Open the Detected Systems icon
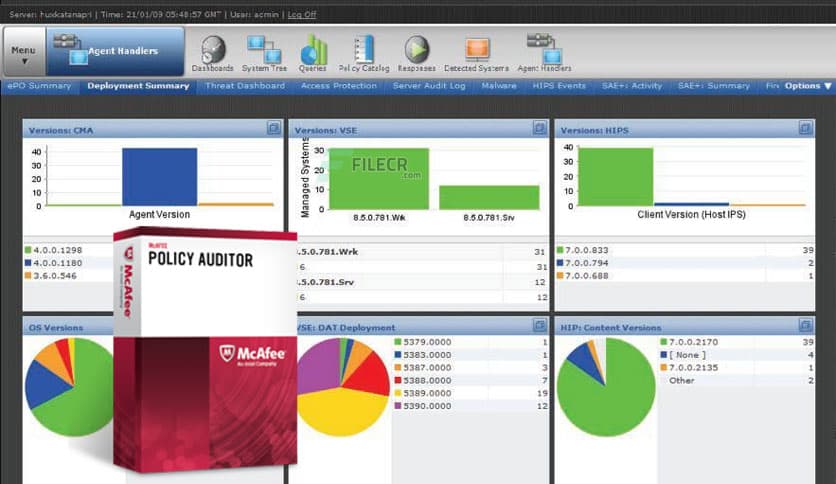836x484 pixels. pyautogui.click(x=477, y=53)
